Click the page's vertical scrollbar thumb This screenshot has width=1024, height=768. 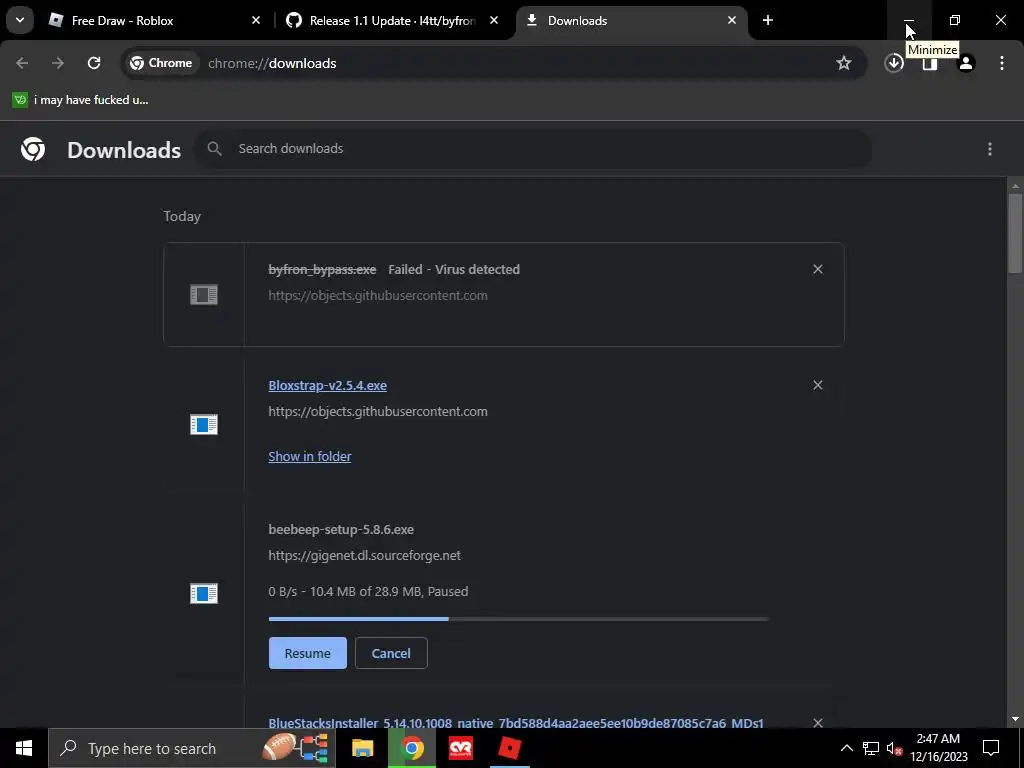[1015, 233]
